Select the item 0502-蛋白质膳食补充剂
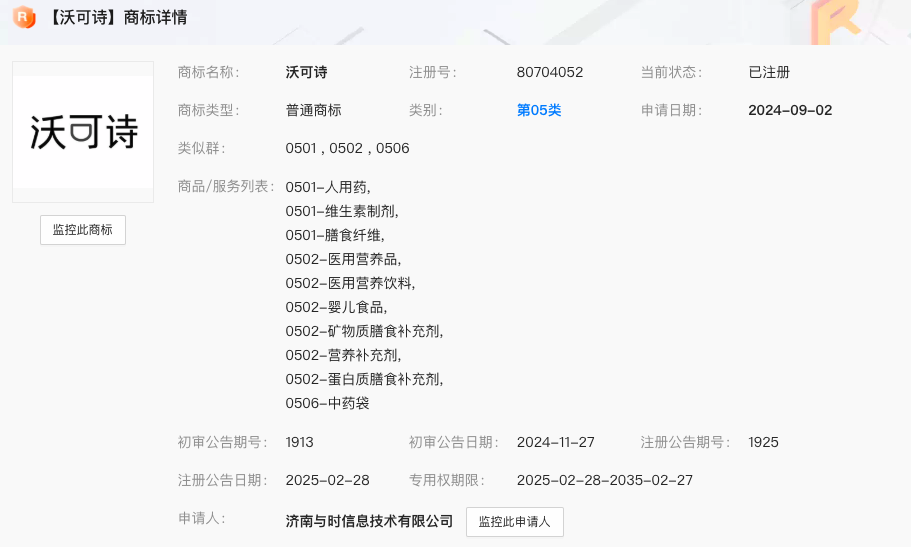911x547 pixels. [x=364, y=379]
